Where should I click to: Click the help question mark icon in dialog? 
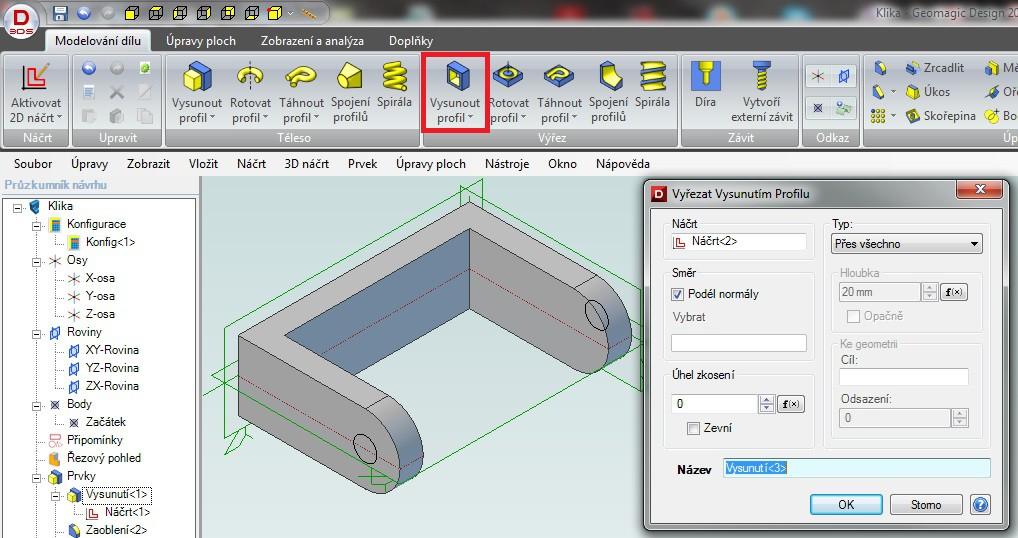980,504
